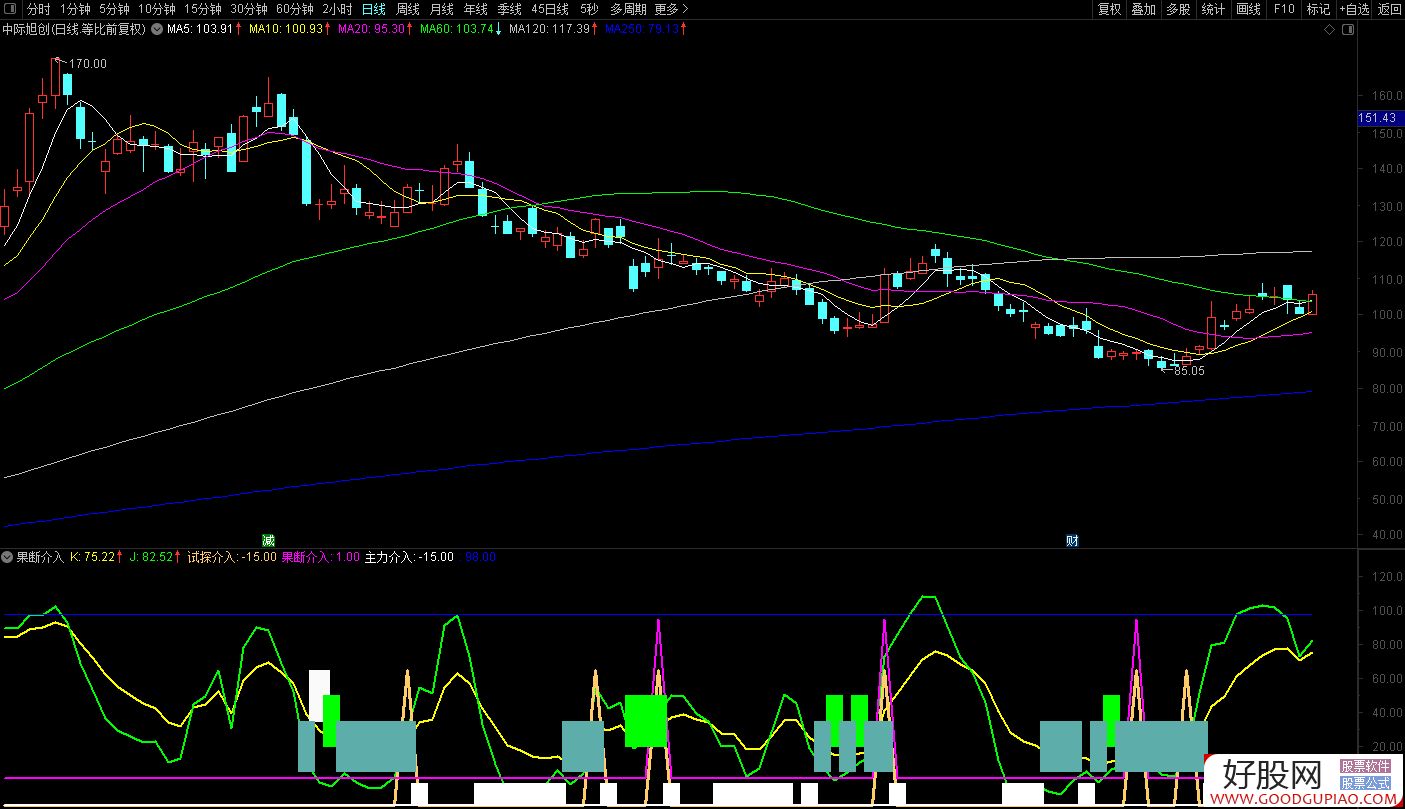The width and height of the screenshot is (1405, 809).
Task: Click the 试探介入: -15.00 label
Action: pos(232,557)
